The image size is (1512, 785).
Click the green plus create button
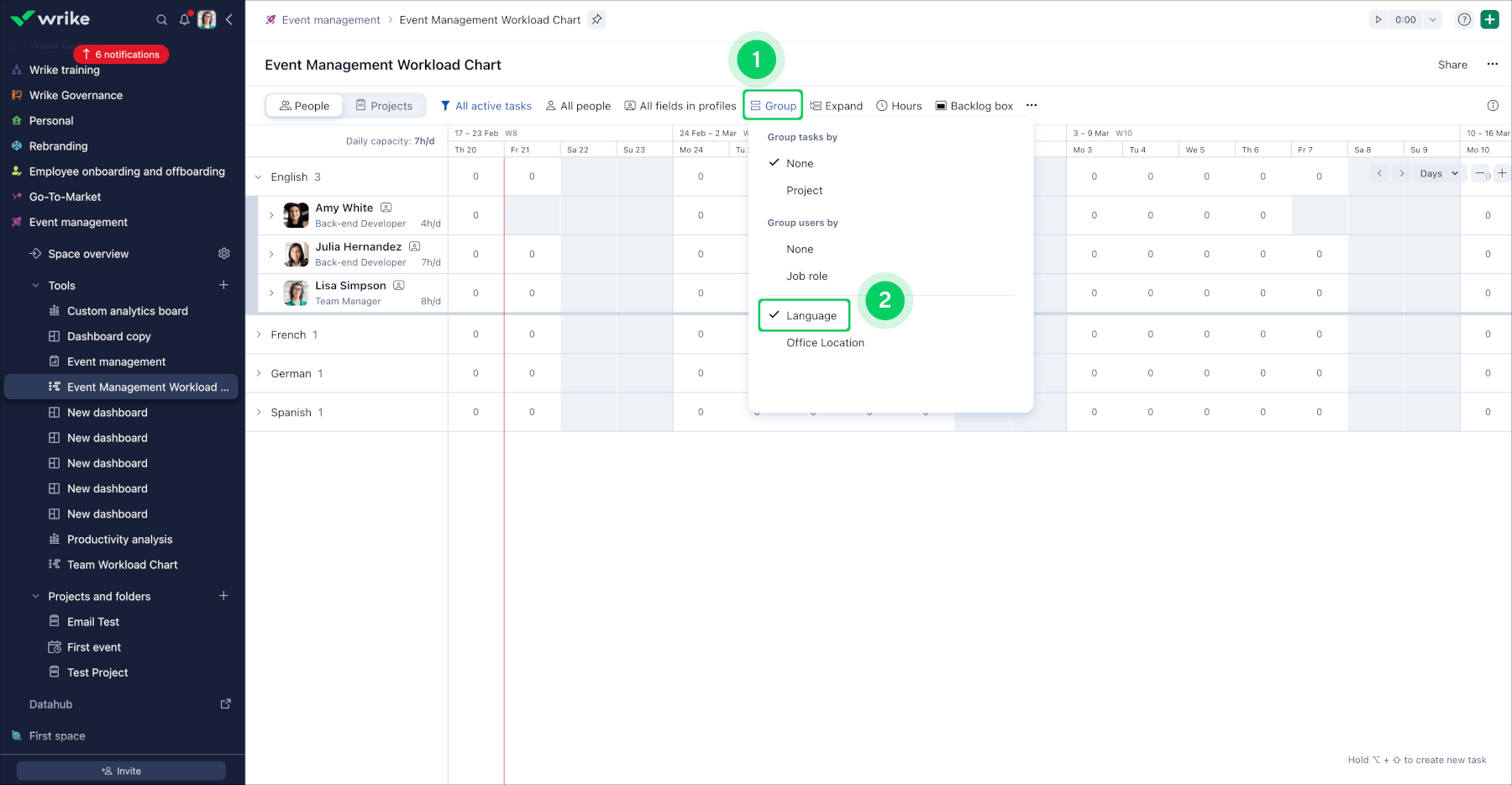click(x=1490, y=19)
